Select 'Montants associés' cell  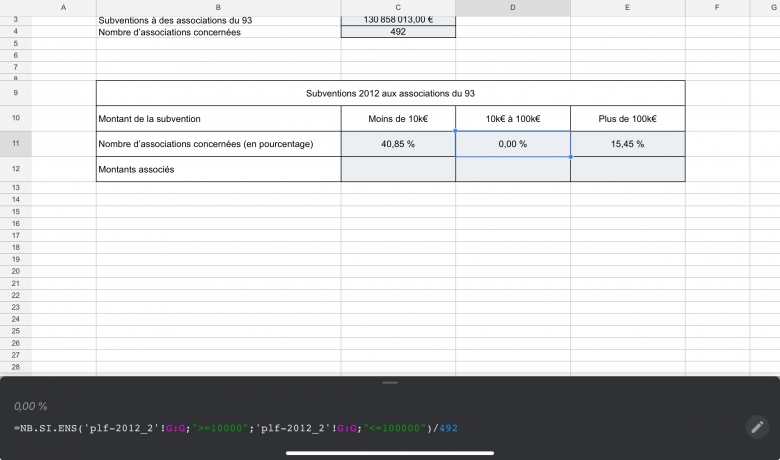coord(218,169)
